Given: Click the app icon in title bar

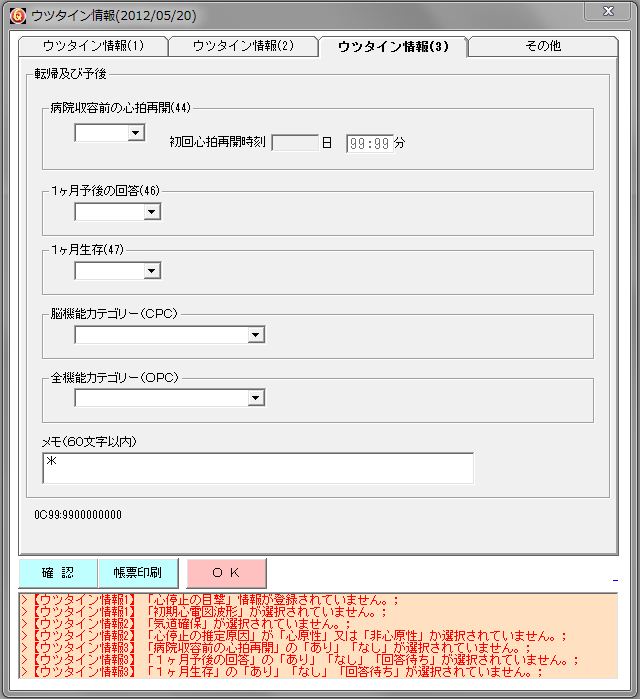Looking at the screenshot, I should [x=16, y=15].
